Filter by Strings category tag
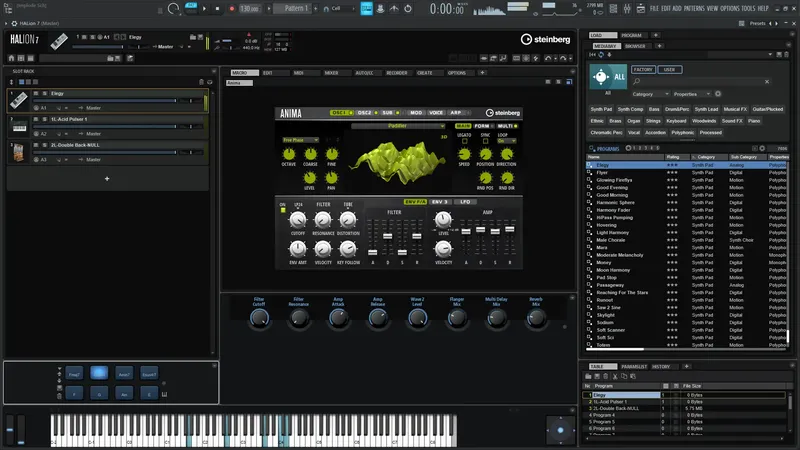 653,121
